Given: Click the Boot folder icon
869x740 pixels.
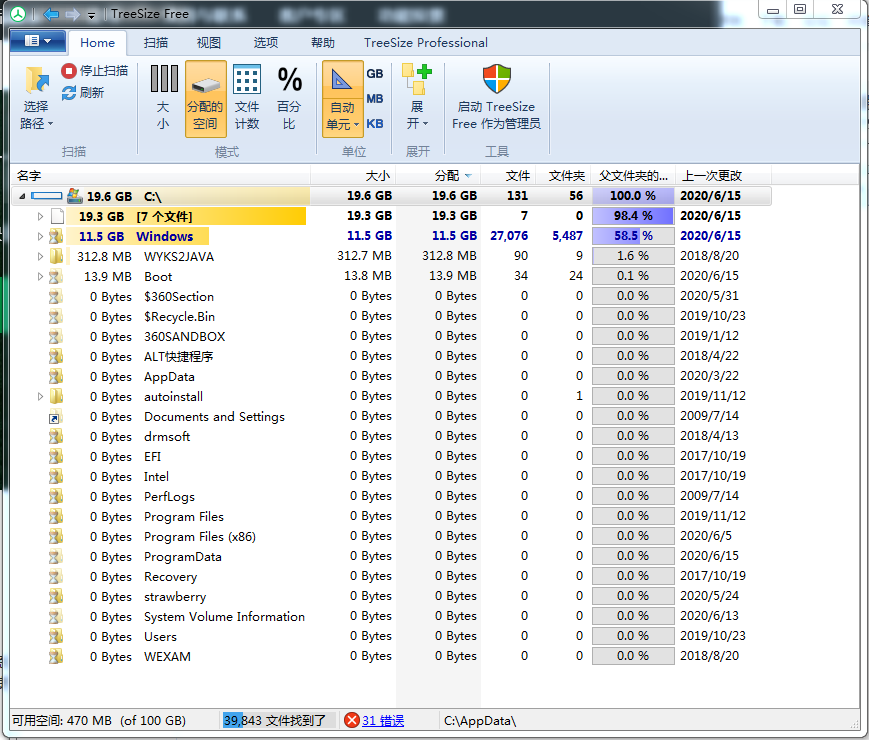Looking at the screenshot, I should (x=55, y=276).
